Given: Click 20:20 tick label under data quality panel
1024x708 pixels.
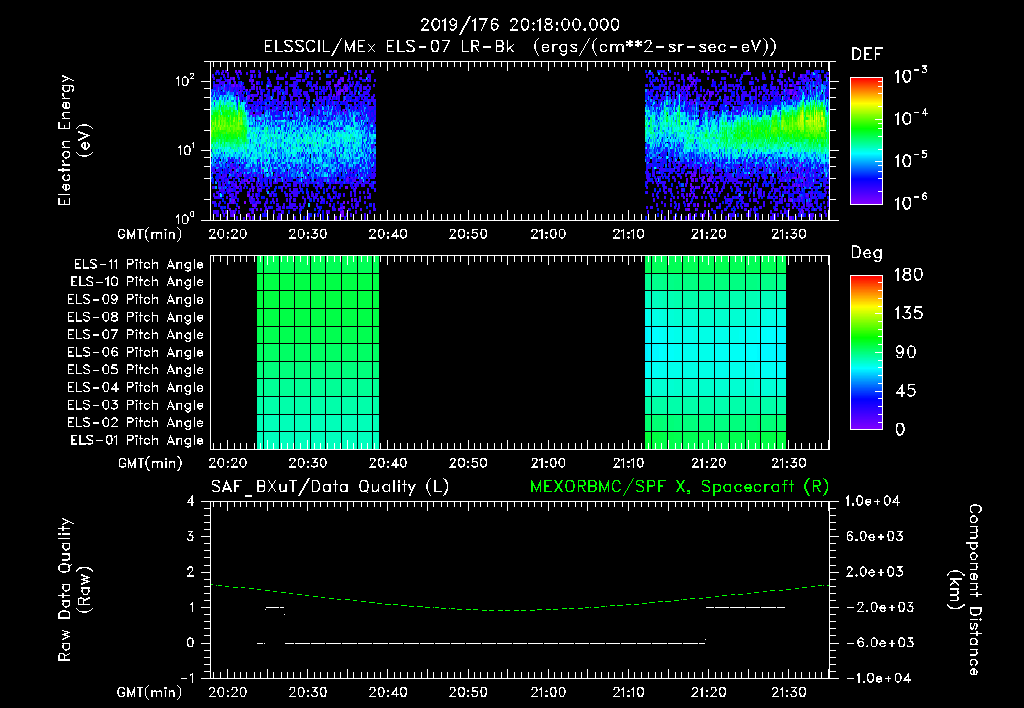Looking at the screenshot, I should pyautogui.click(x=227, y=692).
